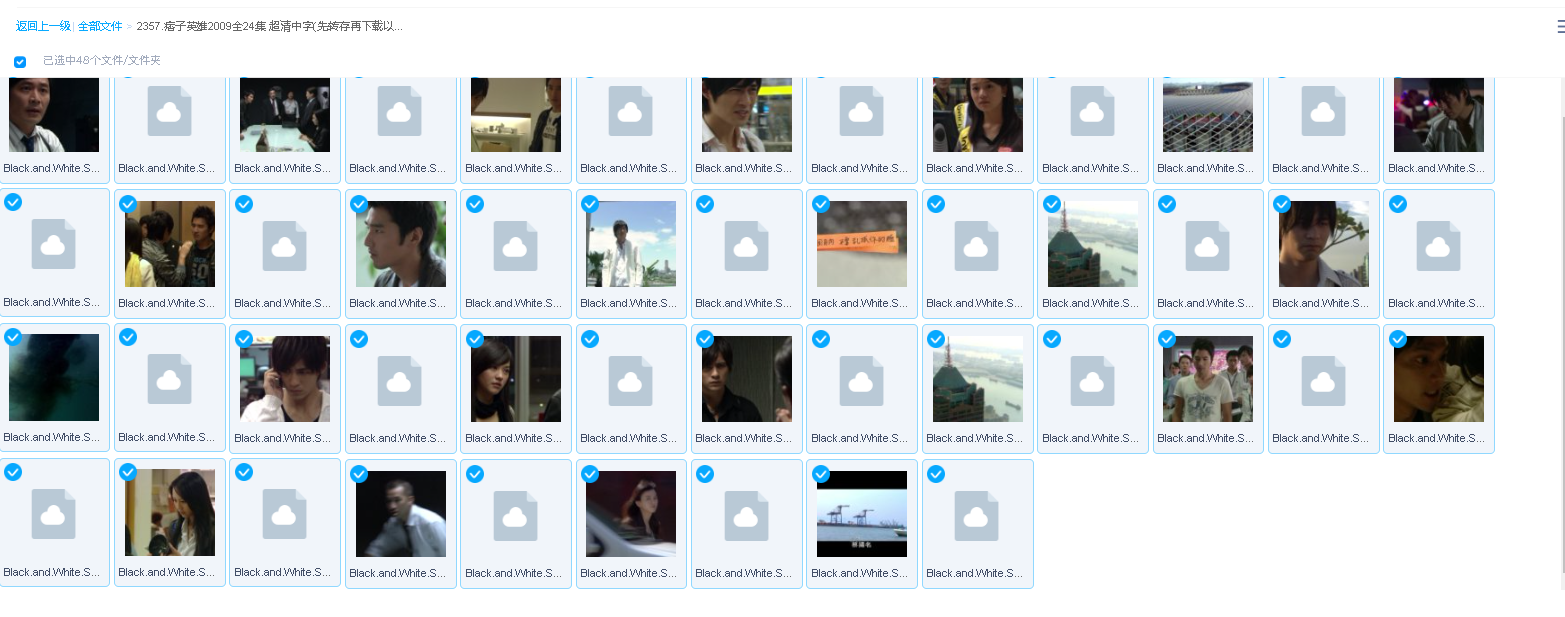Select thumbnail of woman wearing glasses reading
This screenshot has width=1565, height=617.
[169, 513]
